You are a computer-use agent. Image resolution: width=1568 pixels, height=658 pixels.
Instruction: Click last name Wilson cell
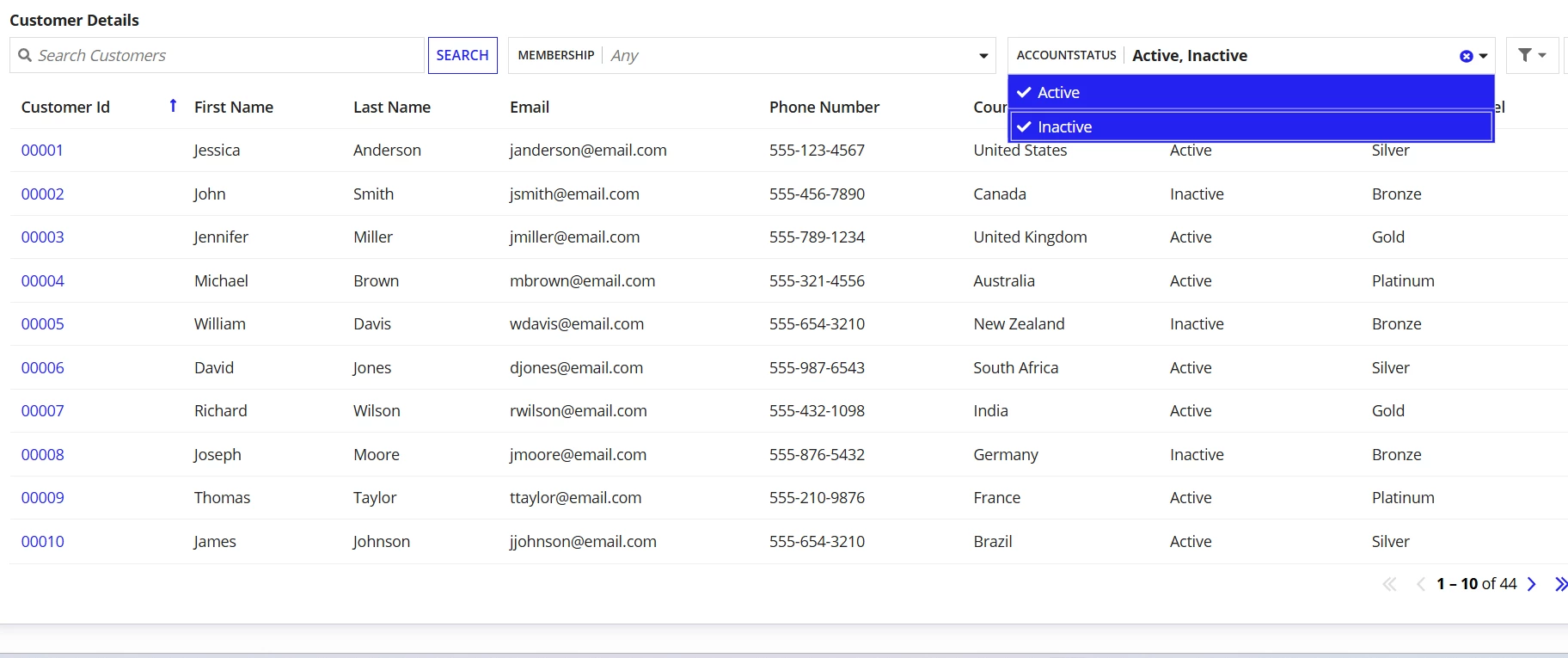[x=377, y=410]
